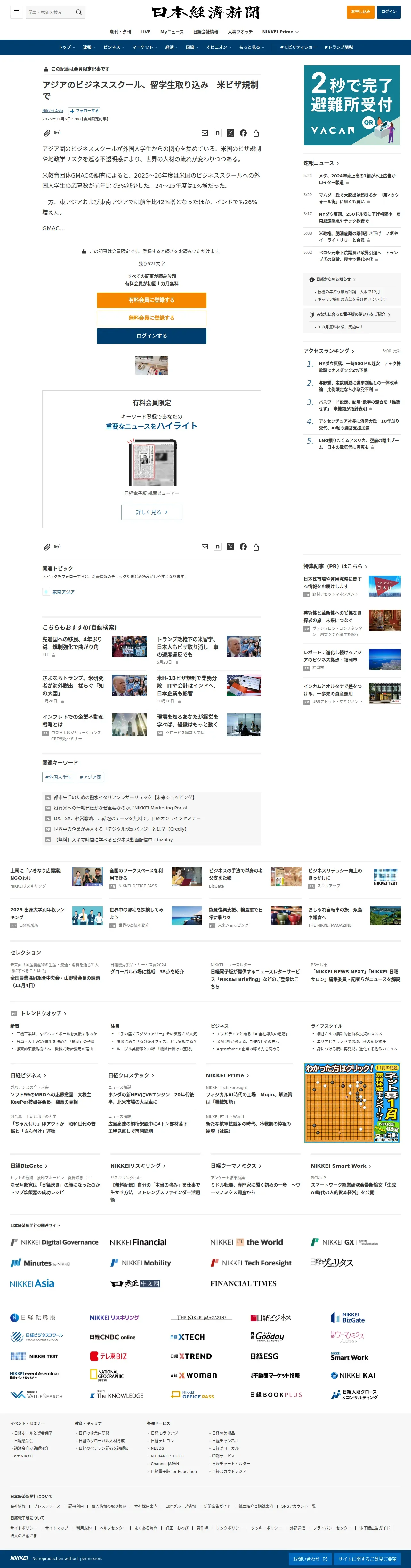Click the FINANCIAL TIMES logo
Screen dimensions: 411x1568
[x=243, y=1283]
